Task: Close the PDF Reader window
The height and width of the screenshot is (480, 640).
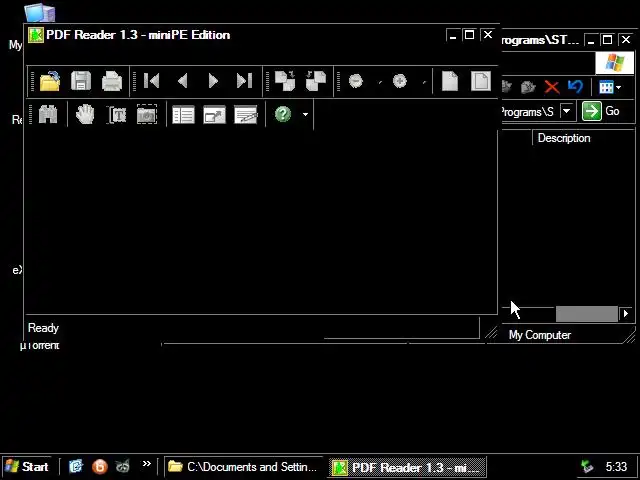Action: pyautogui.click(x=488, y=35)
